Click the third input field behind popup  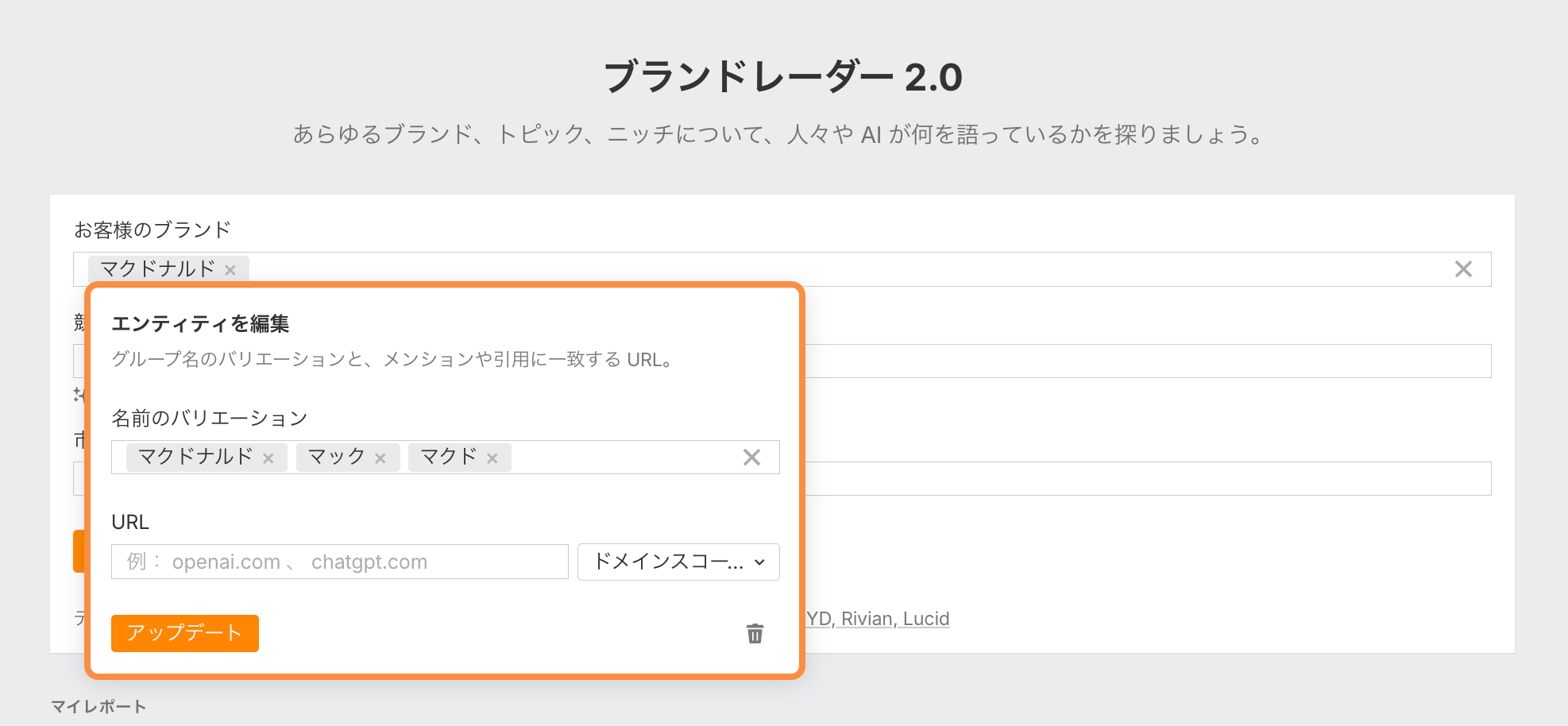pos(1144,479)
